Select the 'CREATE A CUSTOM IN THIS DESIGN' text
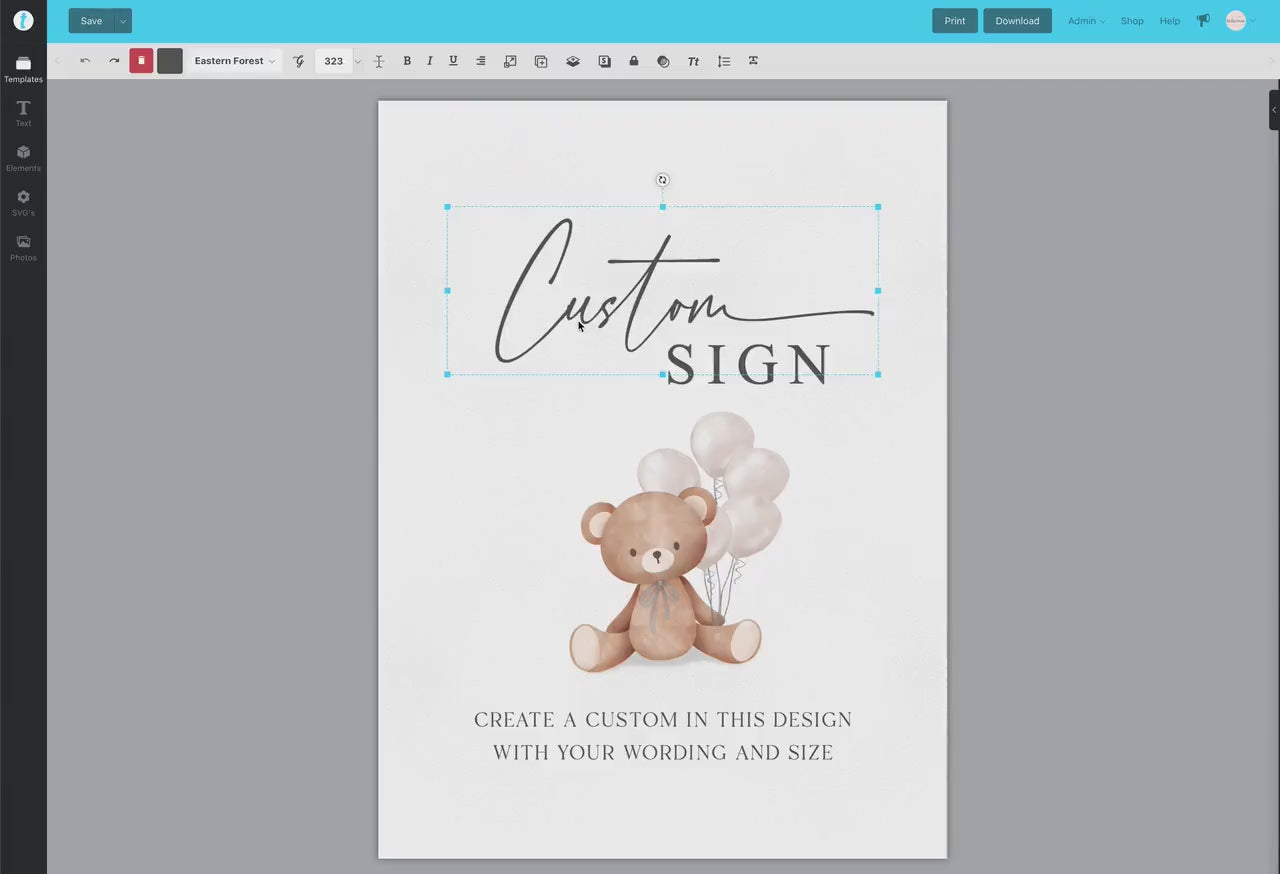 point(663,720)
